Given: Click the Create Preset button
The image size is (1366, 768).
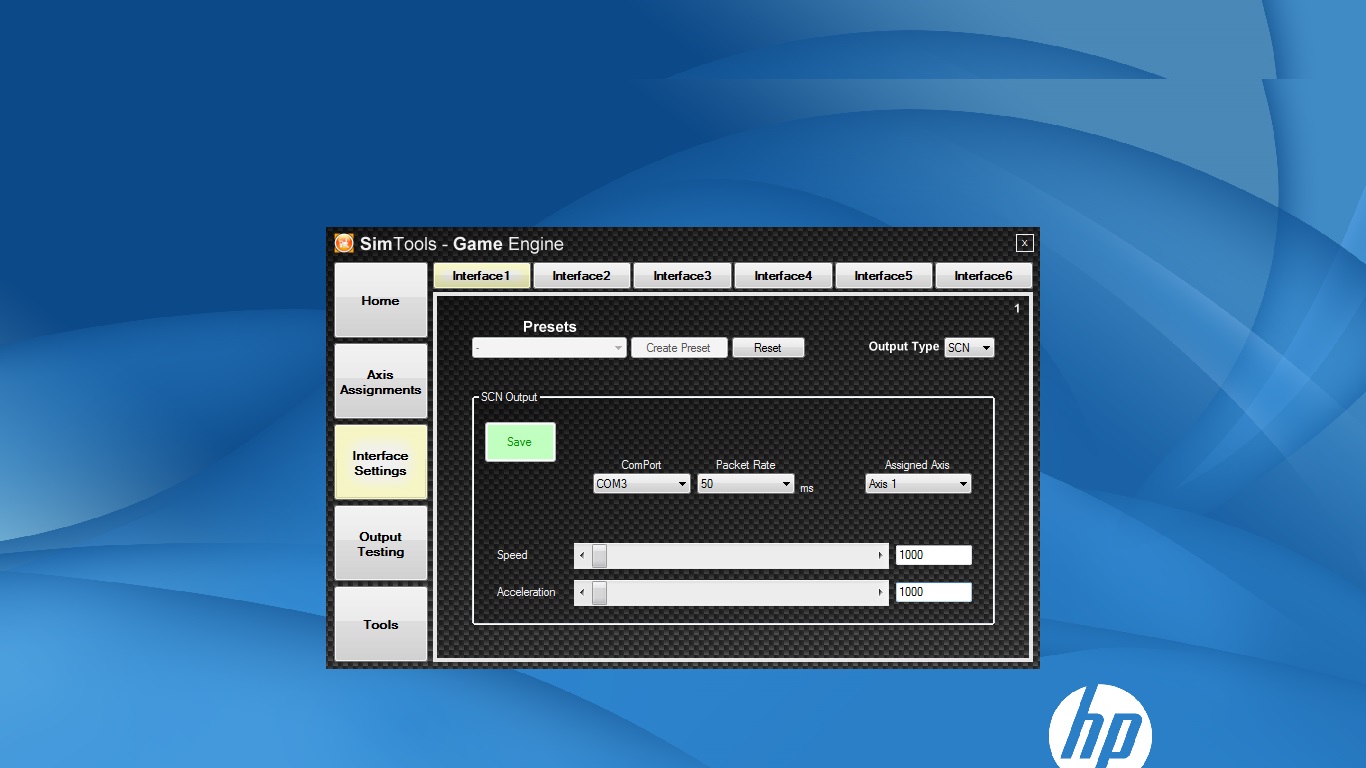Looking at the screenshot, I should (x=679, y=348).
